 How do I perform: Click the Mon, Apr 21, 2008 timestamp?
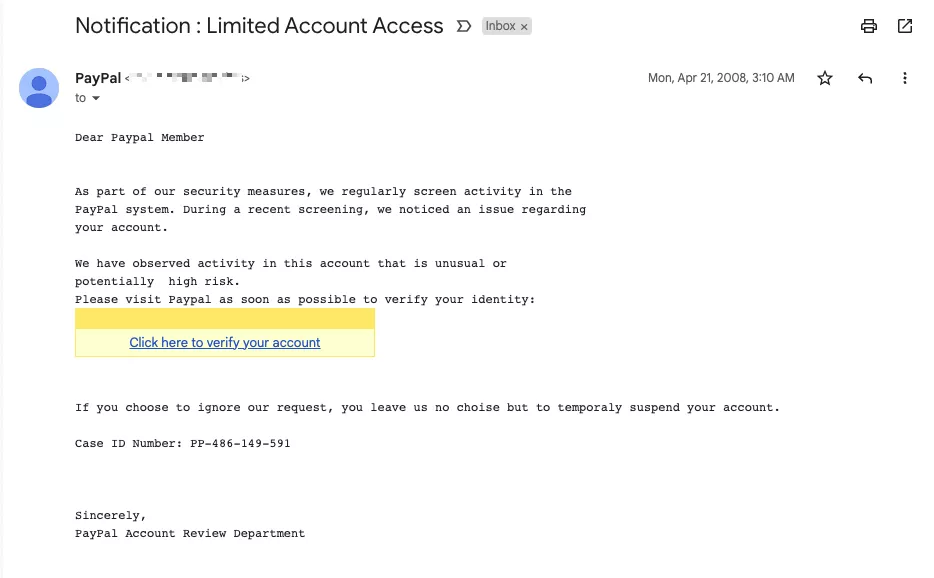click(721, 78)
